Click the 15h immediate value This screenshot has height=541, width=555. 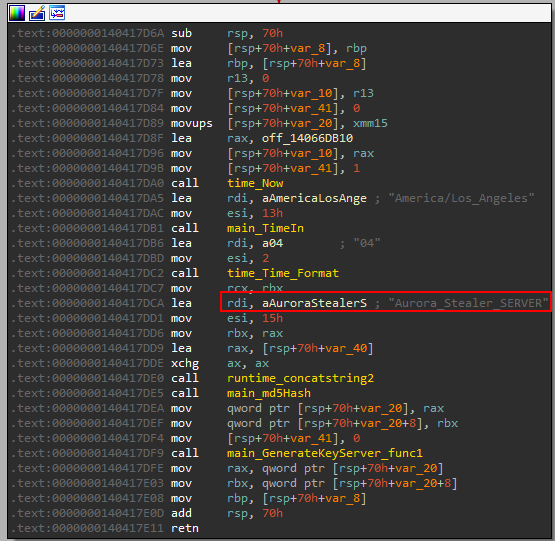(272, 319)
